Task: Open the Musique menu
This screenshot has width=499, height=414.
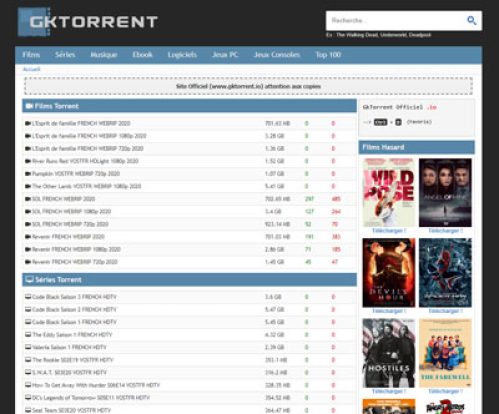Action: 104,55
